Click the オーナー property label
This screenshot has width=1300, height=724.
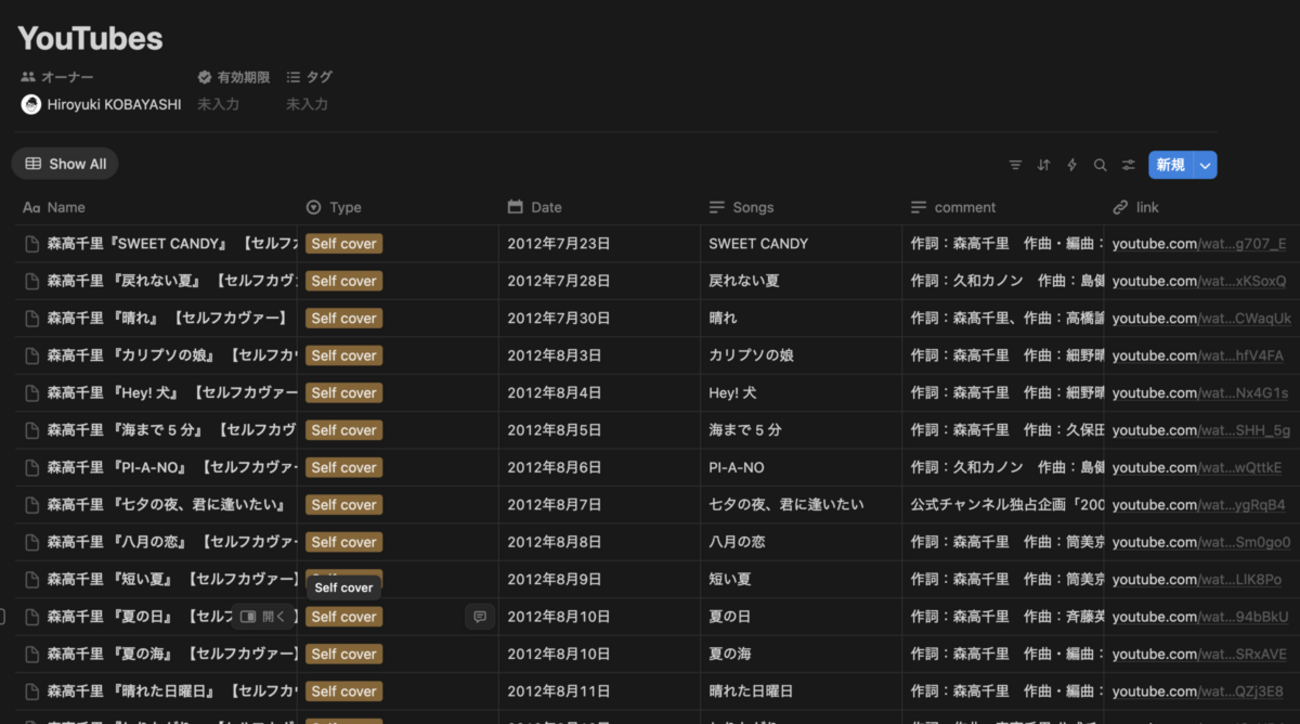[x=57, y=77]
